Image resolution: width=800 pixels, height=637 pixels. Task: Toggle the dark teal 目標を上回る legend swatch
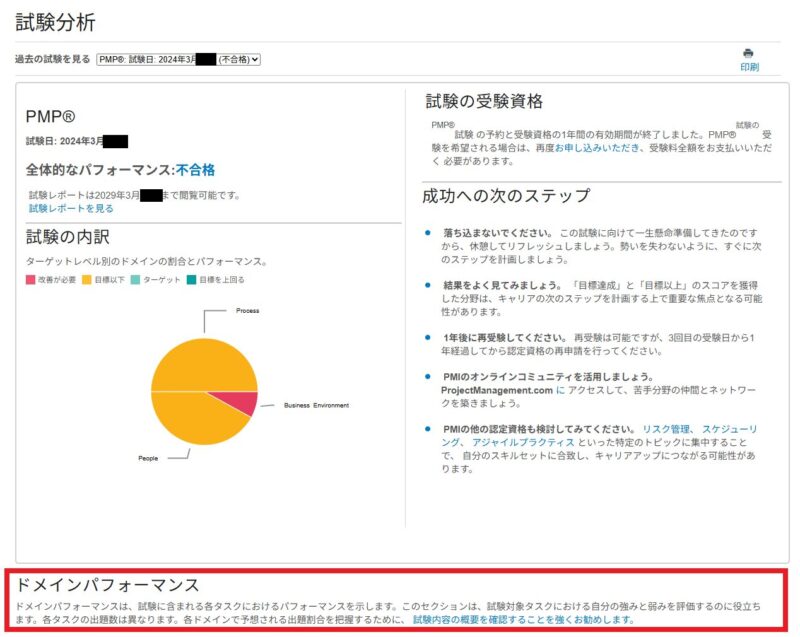[x=191, y=280]
